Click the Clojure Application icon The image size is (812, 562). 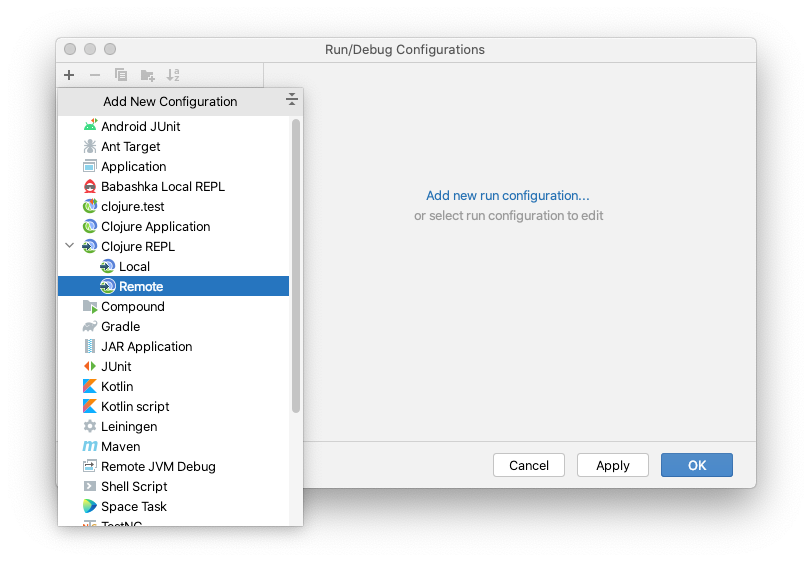click(x=90, y=226)
